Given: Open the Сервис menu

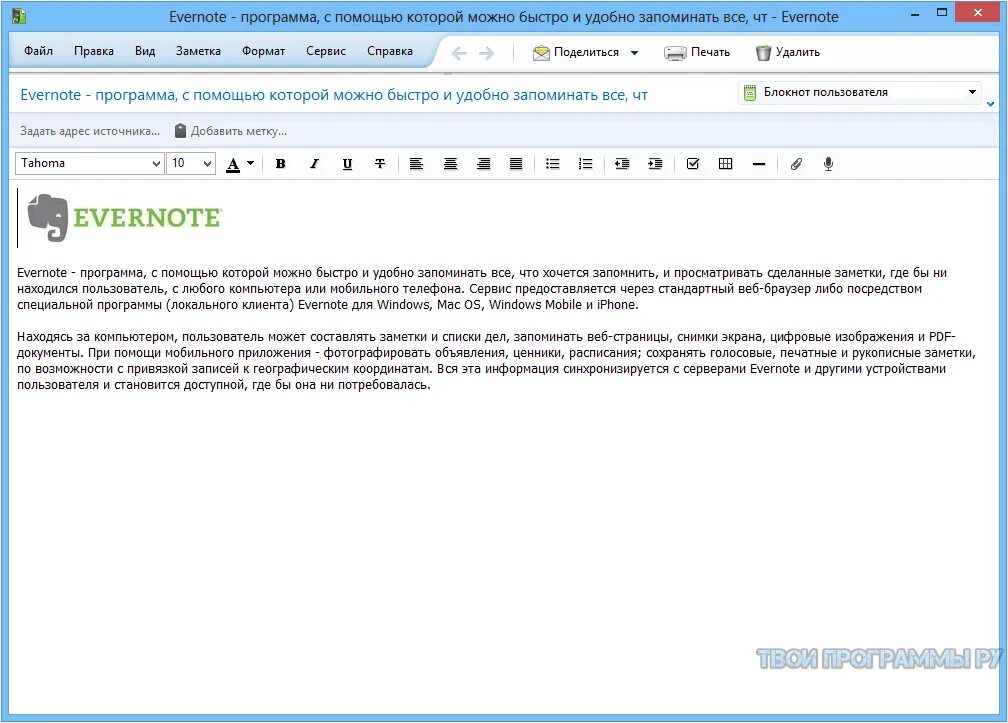Looking at the screenshot, I should pyautogui.click(x=326, y=51).
